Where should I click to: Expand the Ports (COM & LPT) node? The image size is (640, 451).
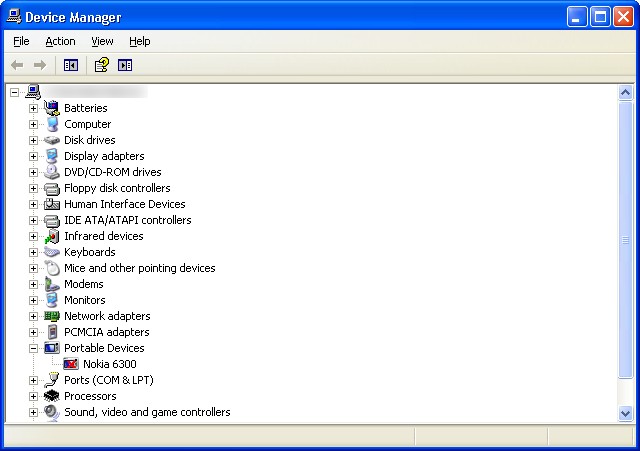coord(33,380)
